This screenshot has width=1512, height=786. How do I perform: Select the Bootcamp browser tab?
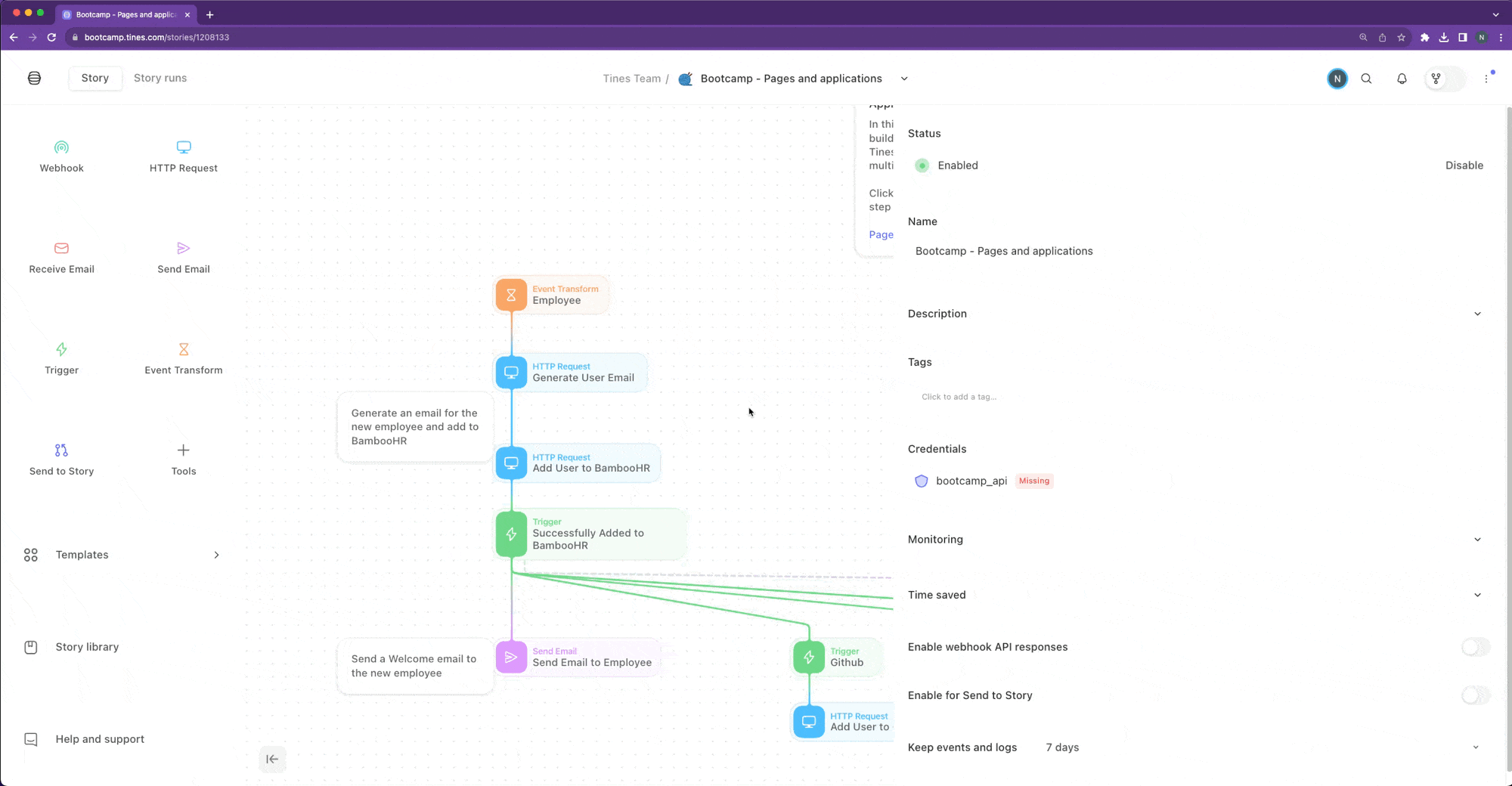126,14
